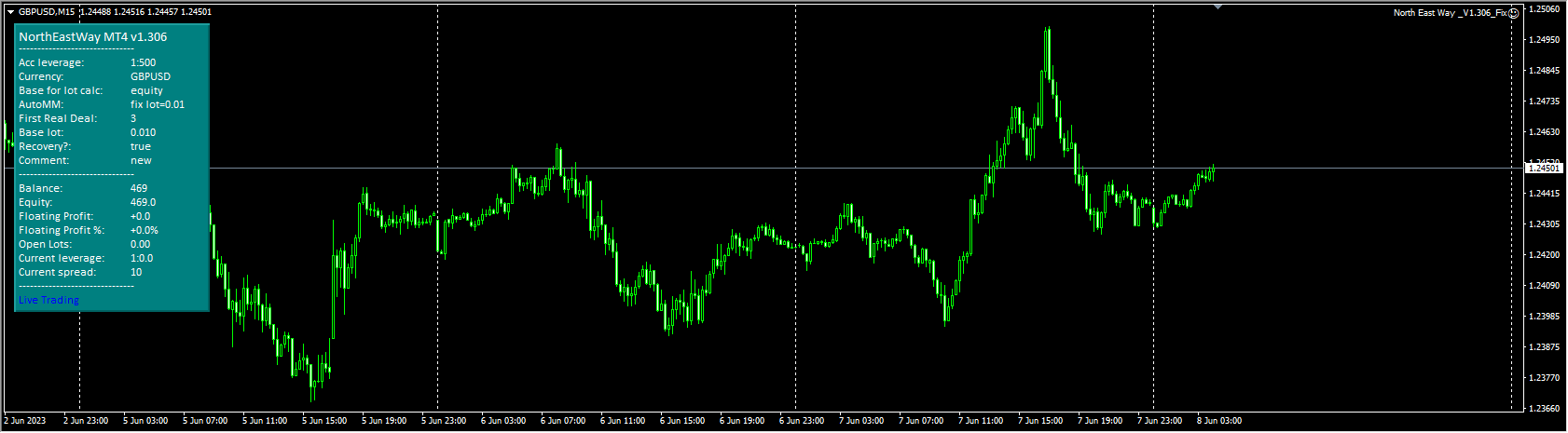Click the Current leverage value 1:0.0
The height and width of the screenshot is (433, 1568).
click(142, 258)
